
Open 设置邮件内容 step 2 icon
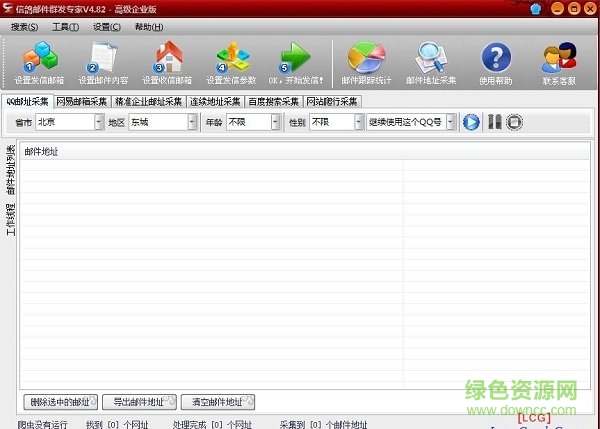(102, 57)
